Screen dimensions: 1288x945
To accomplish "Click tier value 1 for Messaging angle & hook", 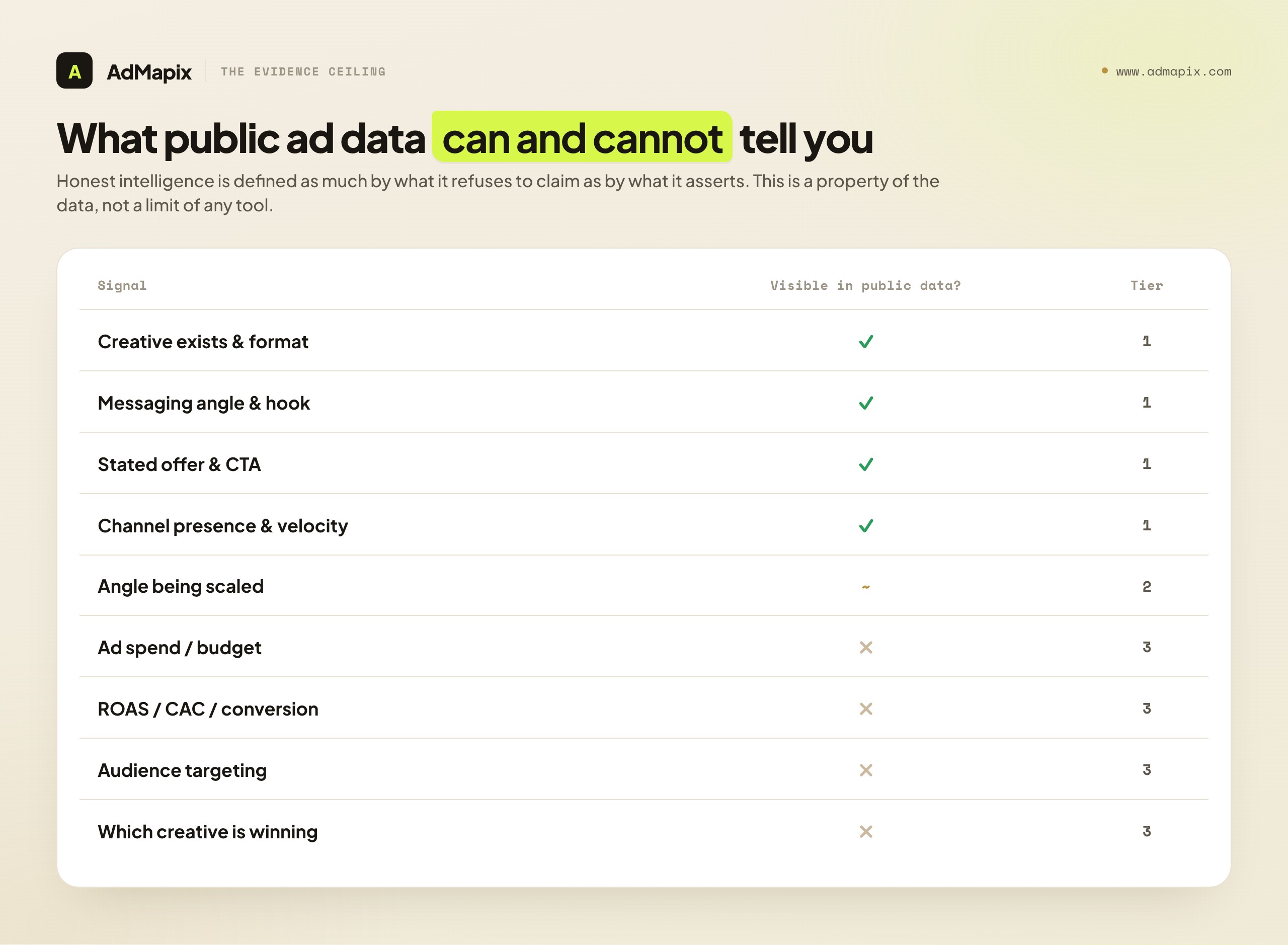I will [1146, 402].
